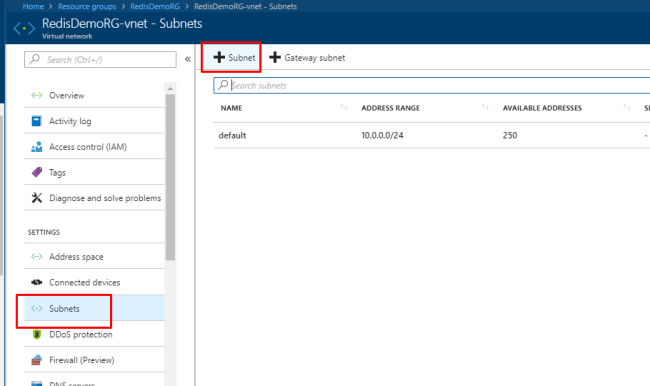Image resolution: width=650 pixels, height=386 pixels.
Task: Click the Activity log icon
Action: coord(36,121)
